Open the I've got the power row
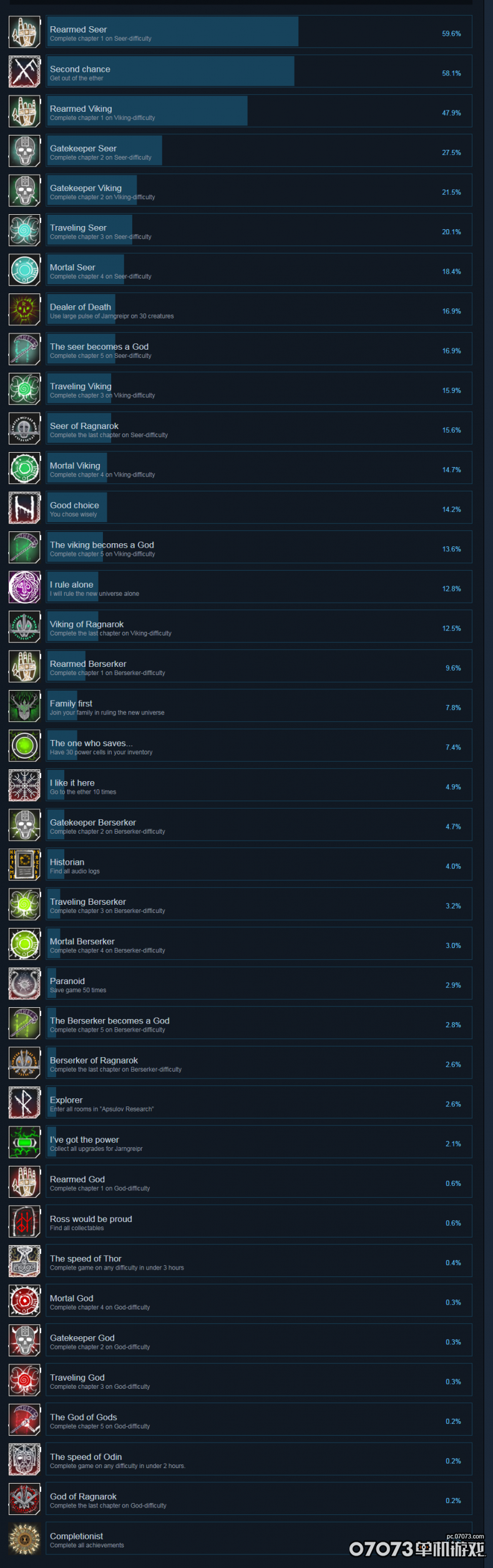This screenshot has width=493, height=1568. click(259, 1143)
